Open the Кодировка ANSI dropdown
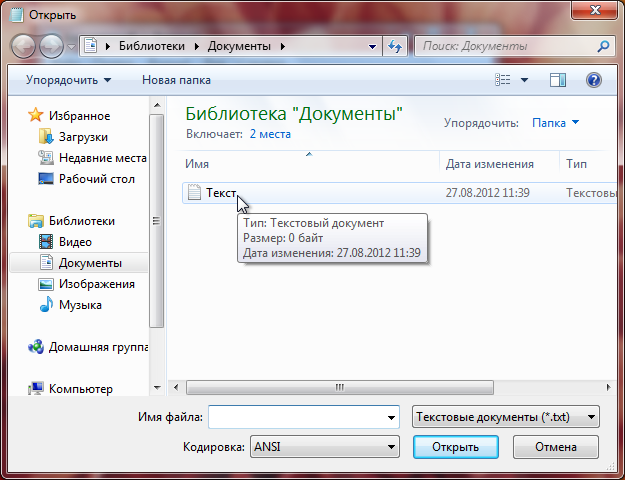The width and height of the screenshot is (625, 480). tap(324, 447)
